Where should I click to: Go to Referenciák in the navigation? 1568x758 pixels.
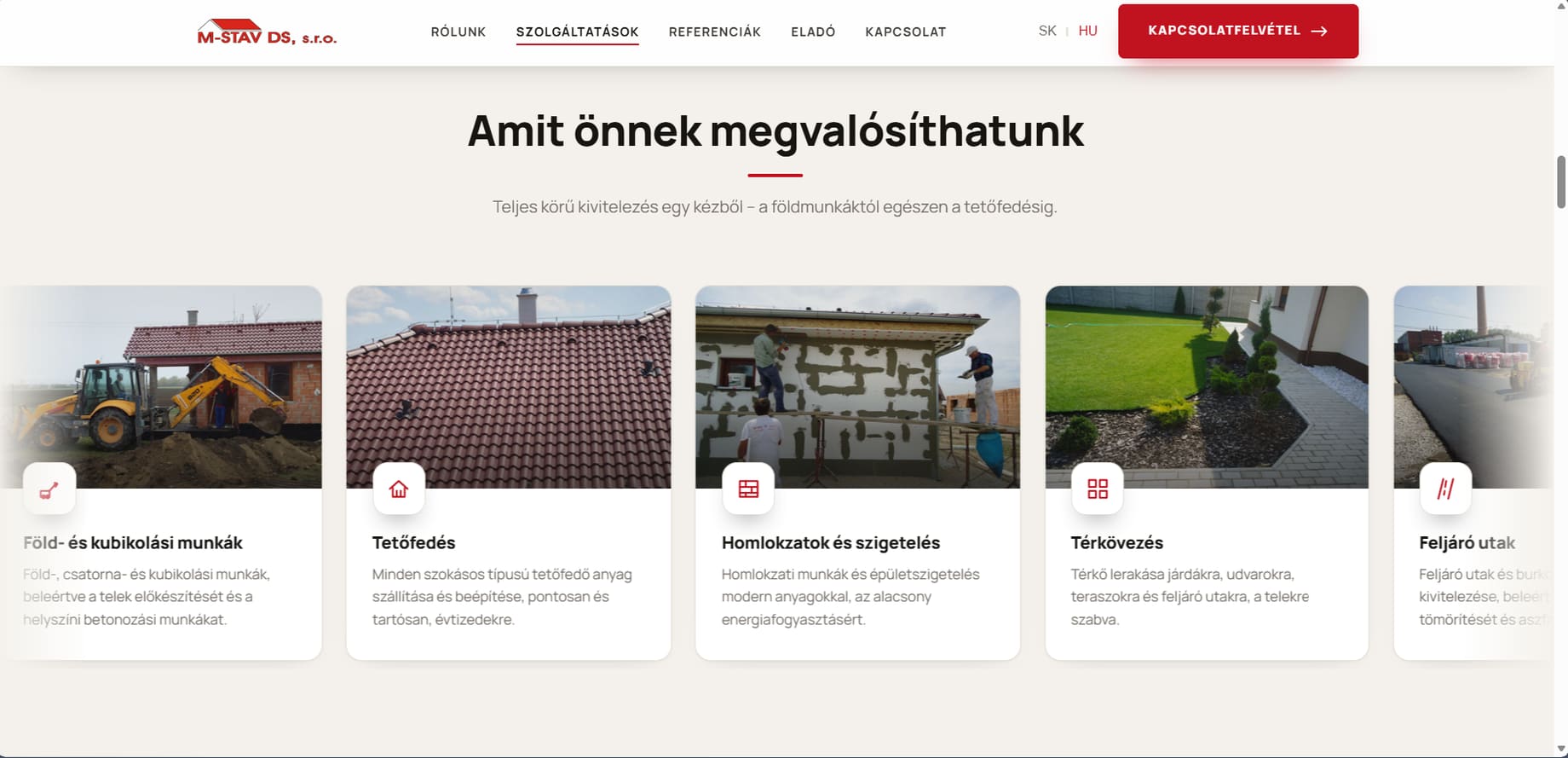715,32
